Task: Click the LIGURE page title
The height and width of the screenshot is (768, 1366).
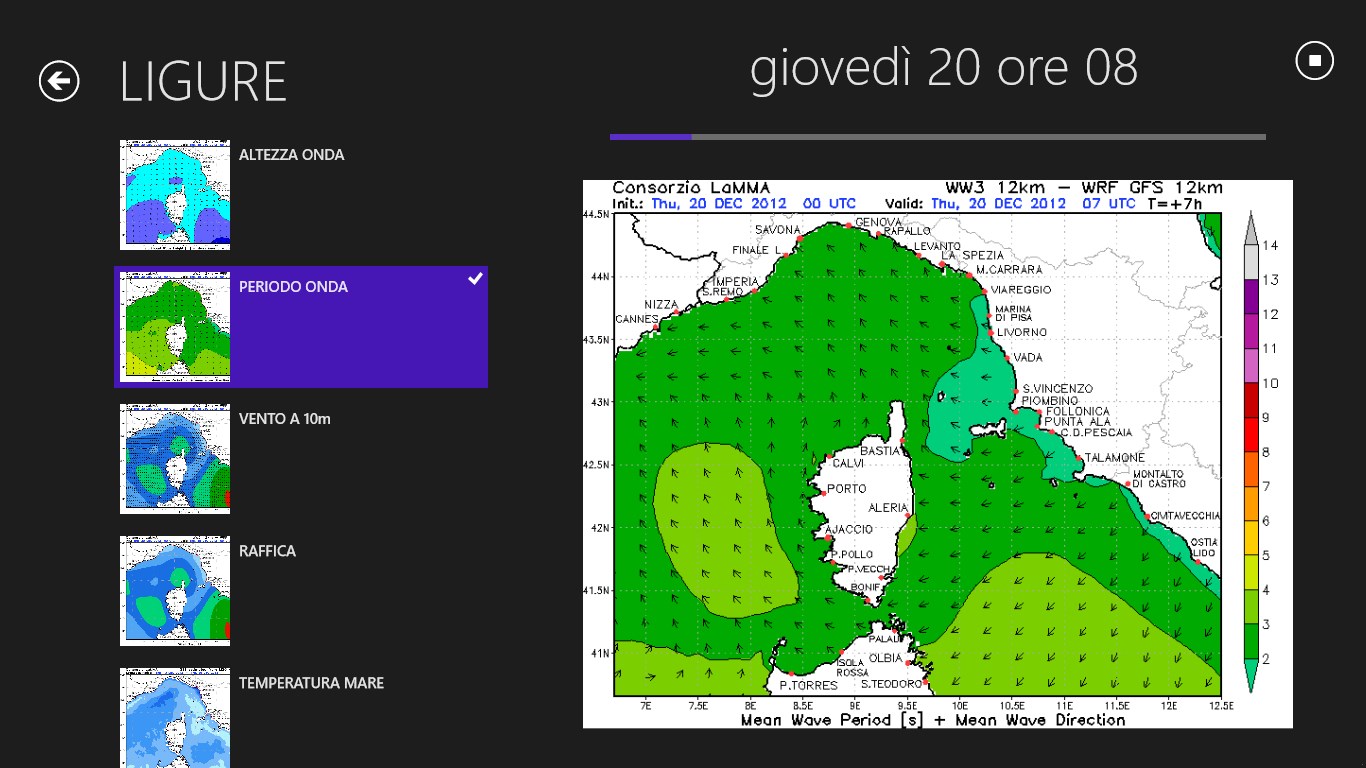Action: pos(203,82)
